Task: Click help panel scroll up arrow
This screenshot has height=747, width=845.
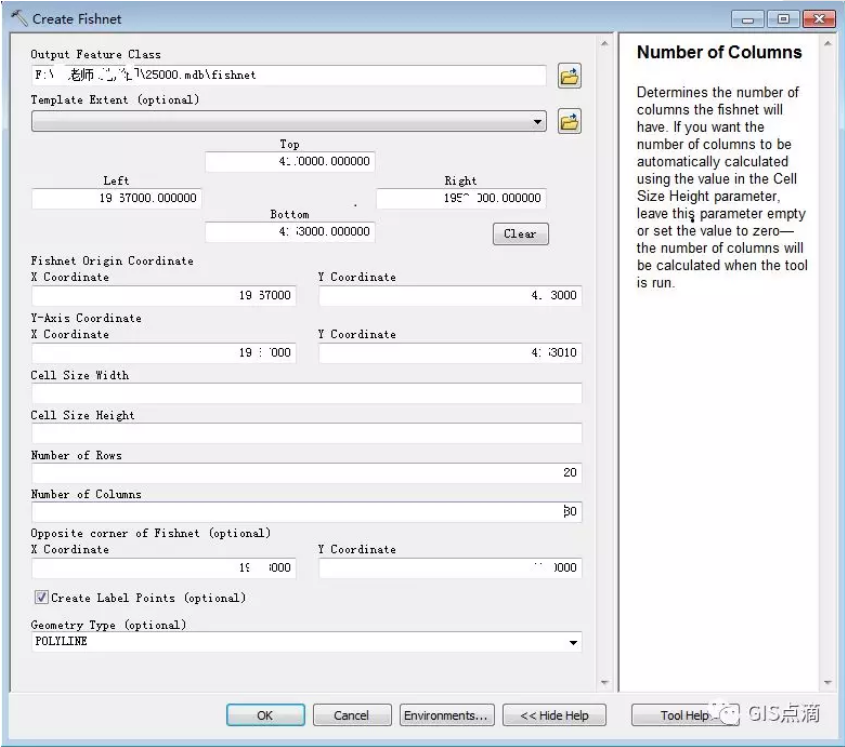Action: click(828, 44)
